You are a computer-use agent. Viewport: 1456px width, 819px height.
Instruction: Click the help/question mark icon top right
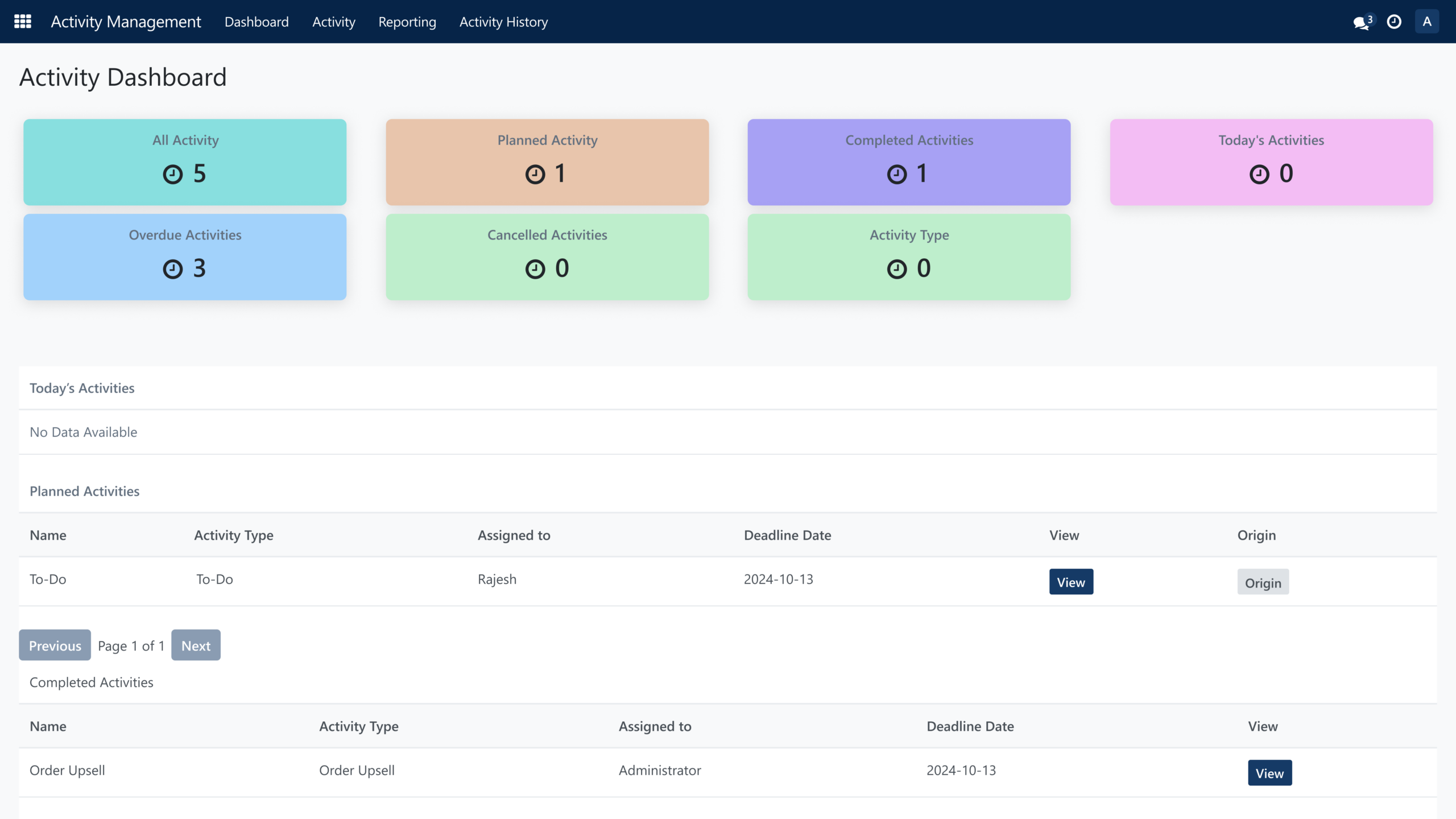(x=1395, y=21)
